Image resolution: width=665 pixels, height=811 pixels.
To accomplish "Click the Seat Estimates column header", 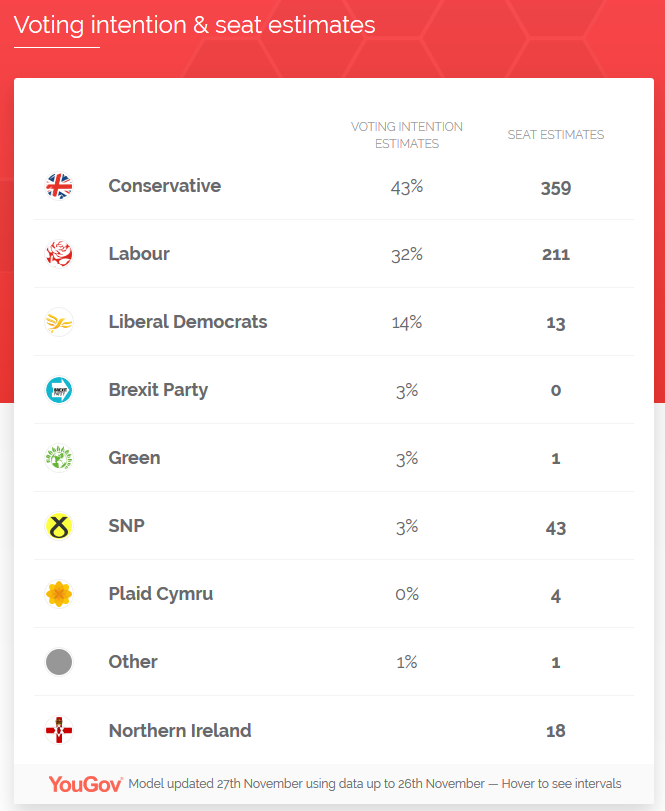I will [555, 135].
